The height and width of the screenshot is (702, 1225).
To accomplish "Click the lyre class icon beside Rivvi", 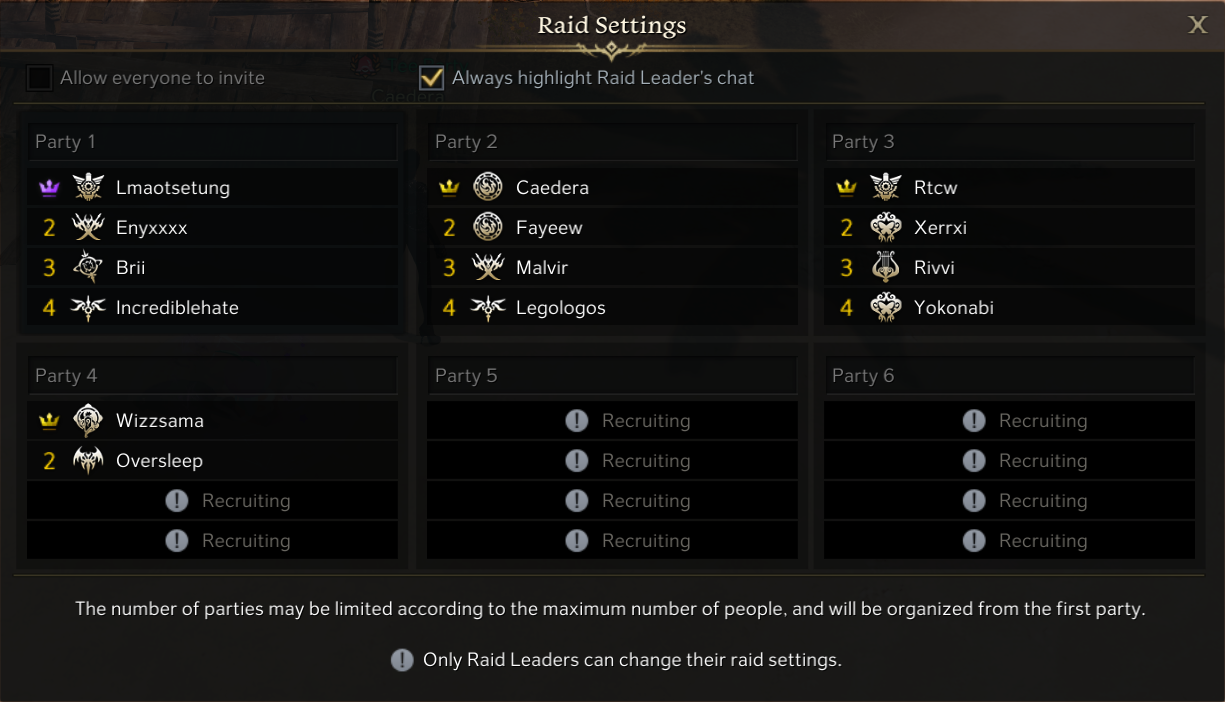I will click(886, 268).
